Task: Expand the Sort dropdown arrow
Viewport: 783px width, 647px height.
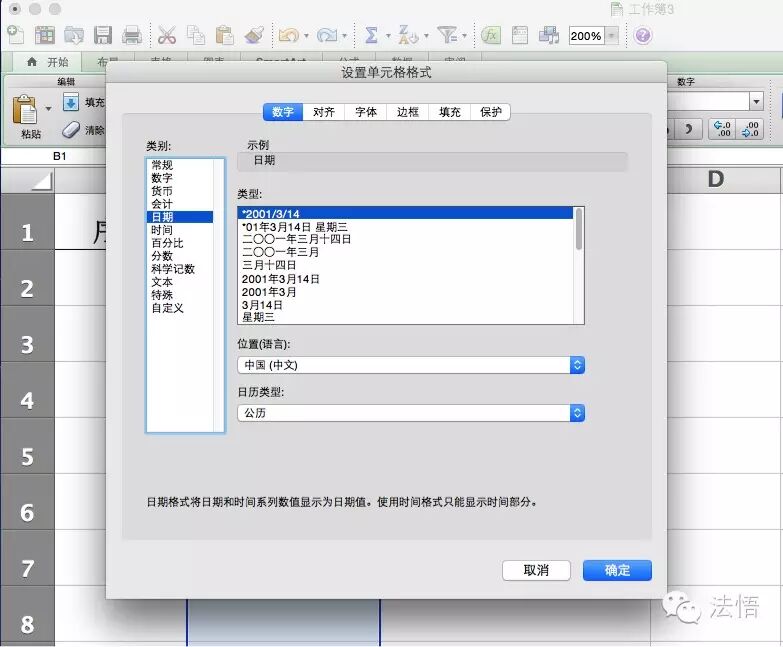Action: (426, 36)
